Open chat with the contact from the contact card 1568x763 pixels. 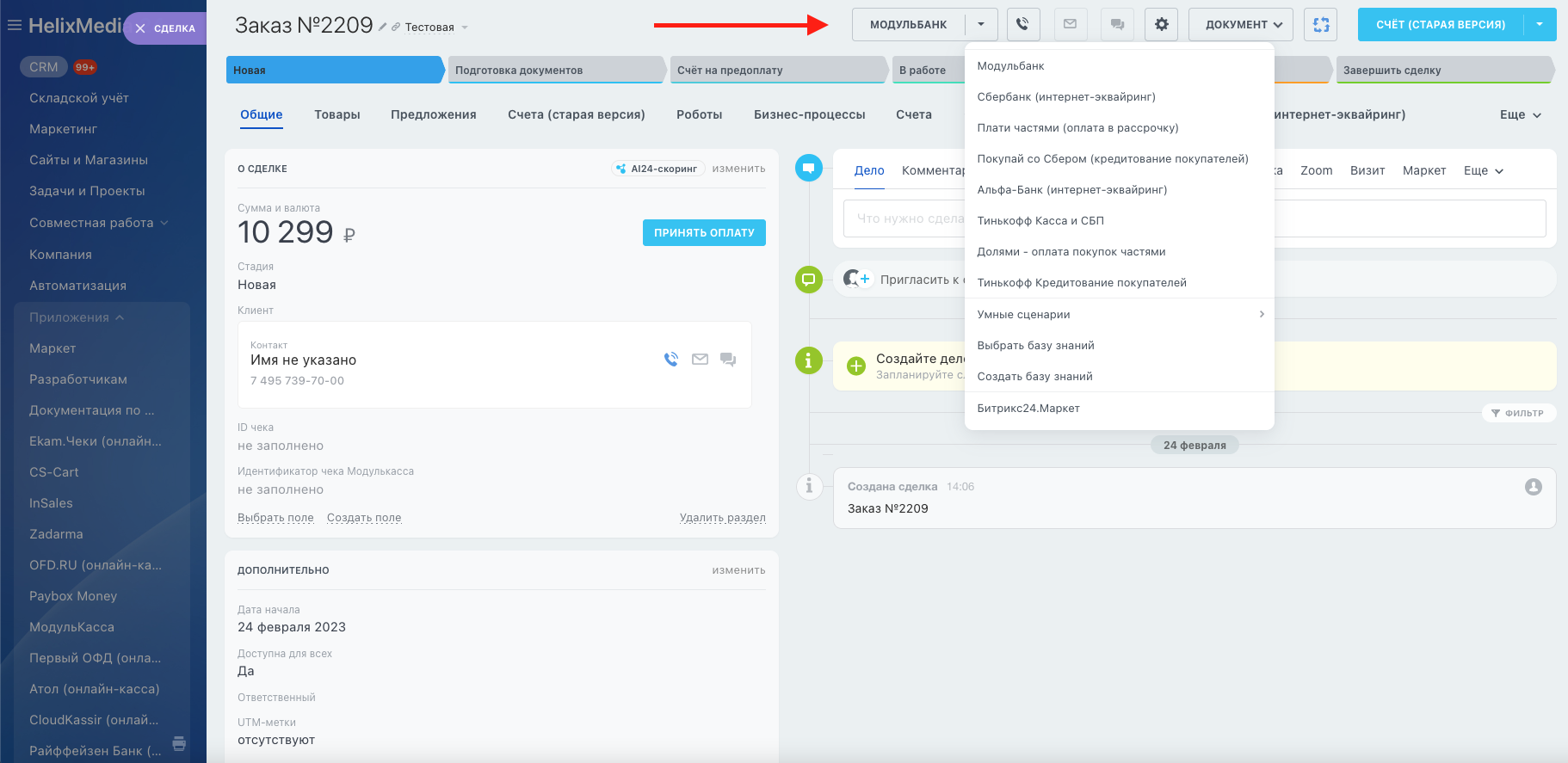click(x=728, y=360)
